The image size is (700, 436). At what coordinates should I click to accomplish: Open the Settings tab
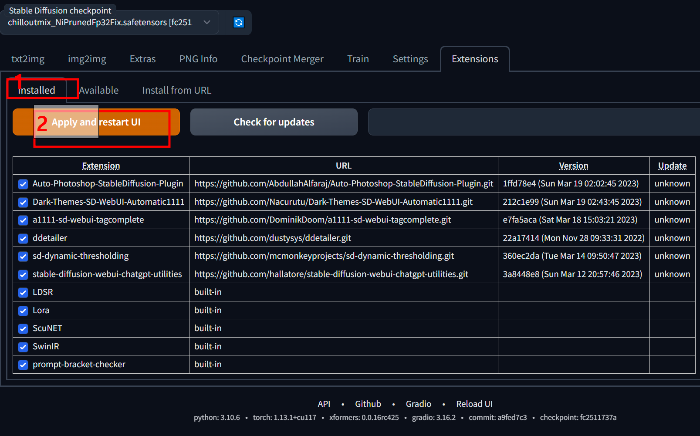click(410, 59)
